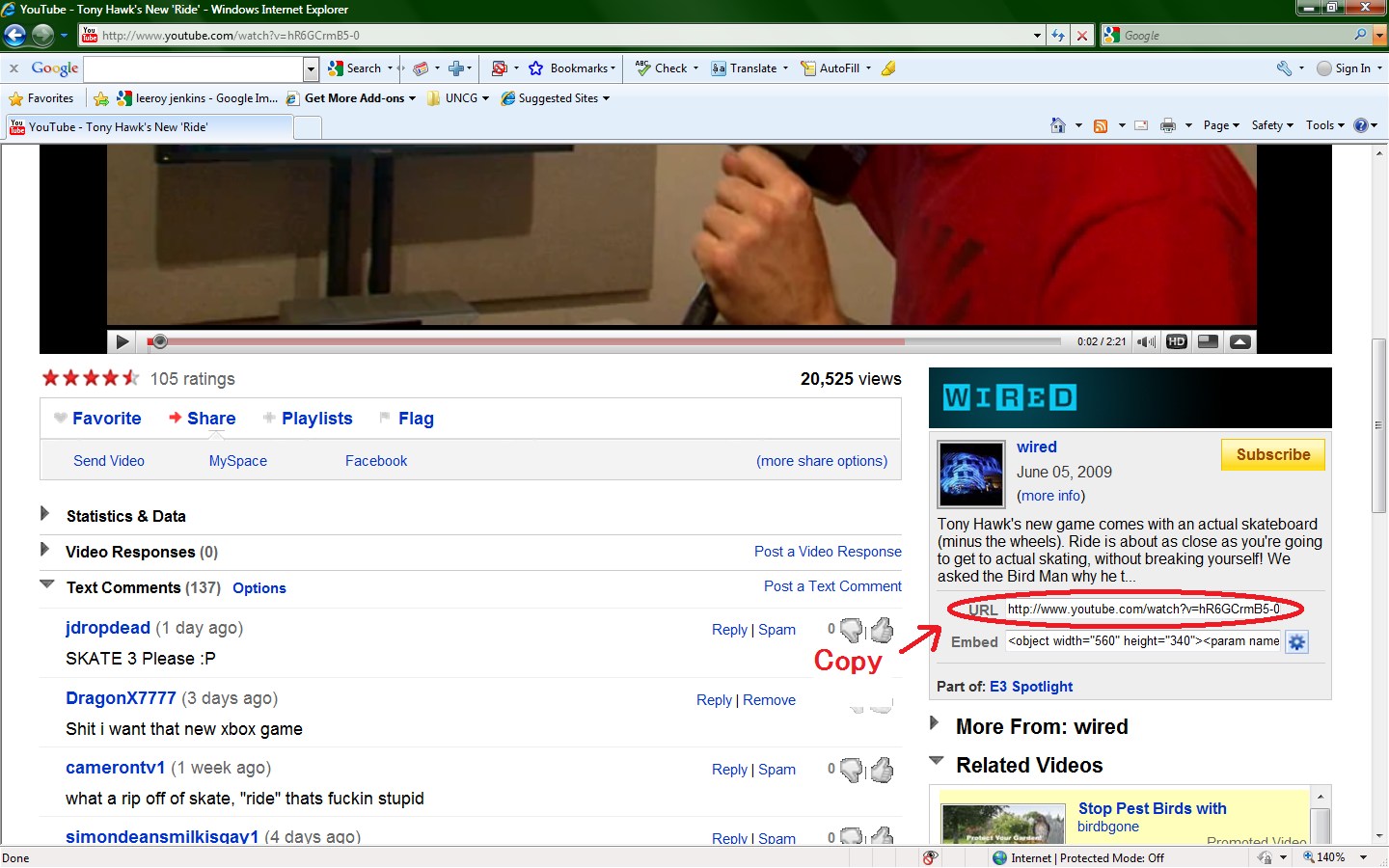Image resolution: width=1389 pixels, height=868 pixels.
Task: Click the yellow highlighter icon
Action: pyautogui.click(x=888, y=68)
